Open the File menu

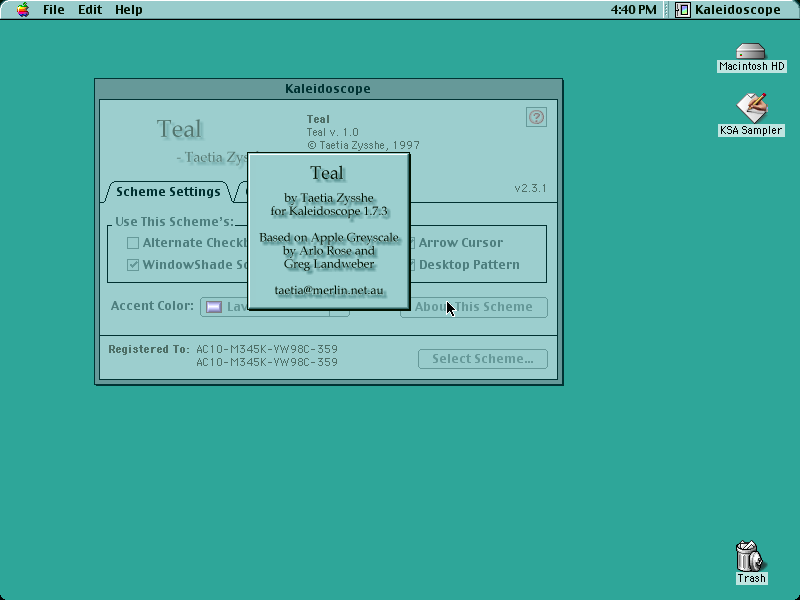point(54,10)
